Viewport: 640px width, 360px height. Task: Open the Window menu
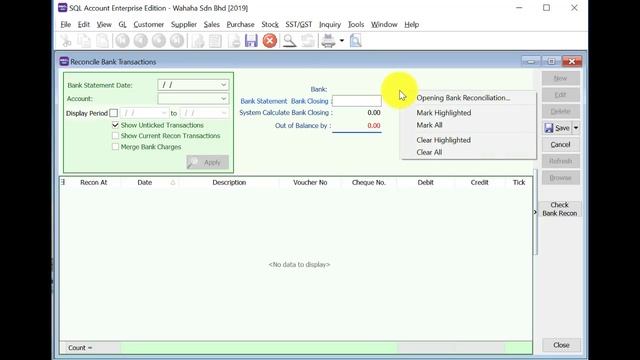point(384,24)
